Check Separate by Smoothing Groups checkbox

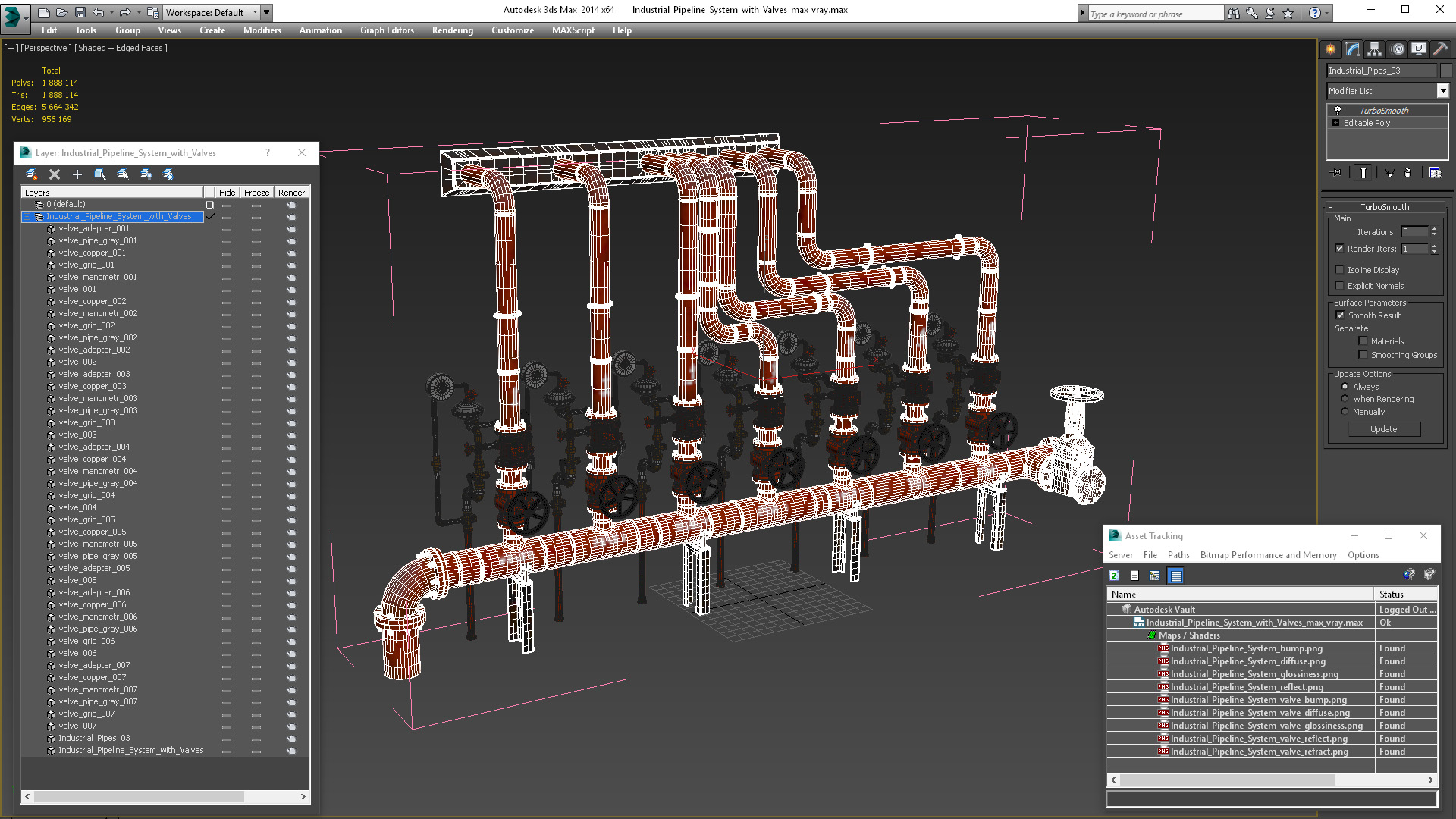1363,355
